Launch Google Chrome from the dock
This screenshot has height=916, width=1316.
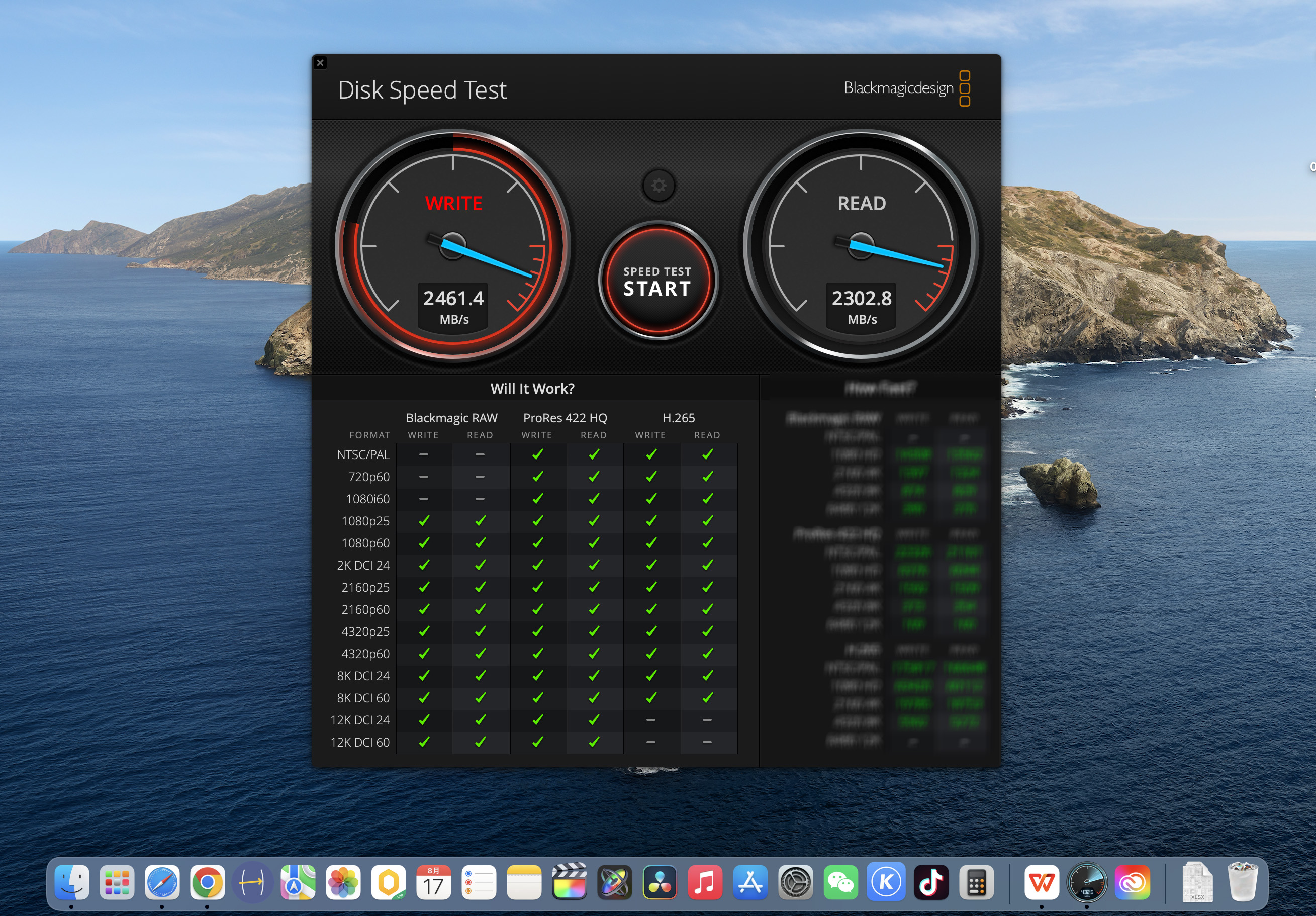point(207,882)
